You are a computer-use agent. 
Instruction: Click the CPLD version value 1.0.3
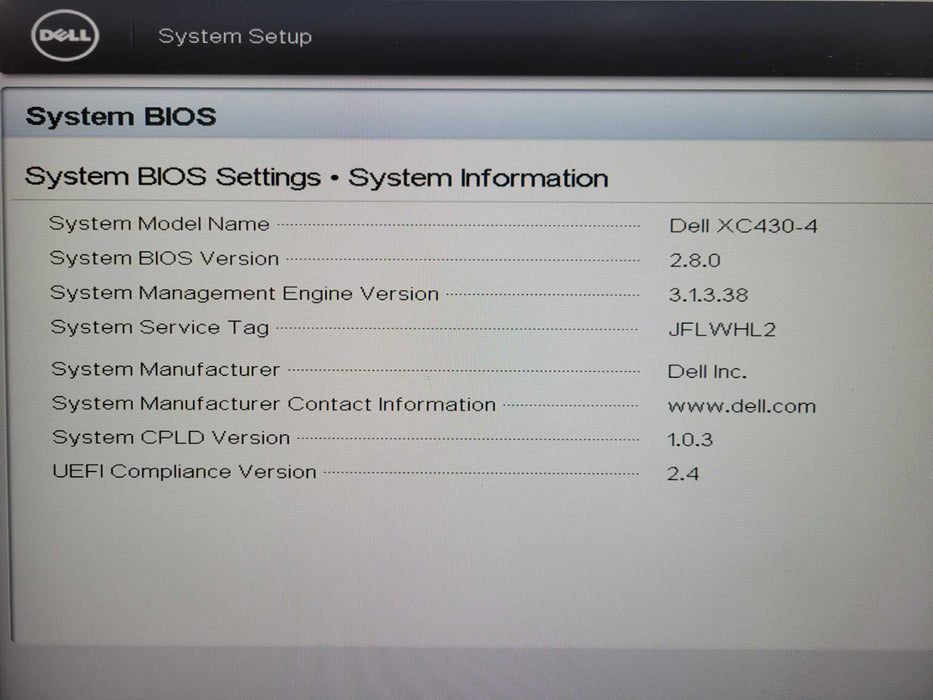(x=690, y=440)
